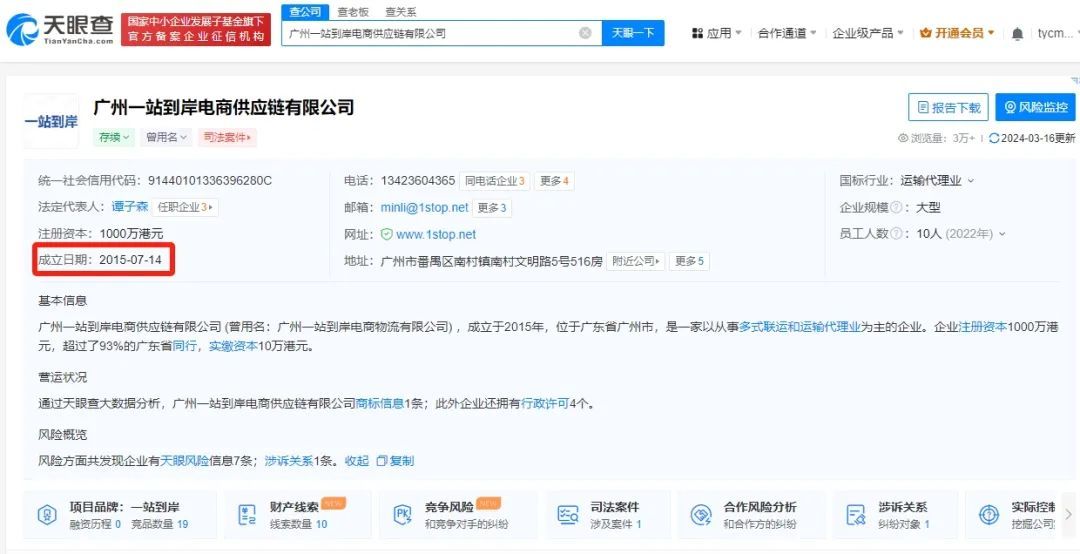The width and height of the screenshot is (1080, 554).
Task: Click the phone number 13423604365
Action: [x=418, y=181]
